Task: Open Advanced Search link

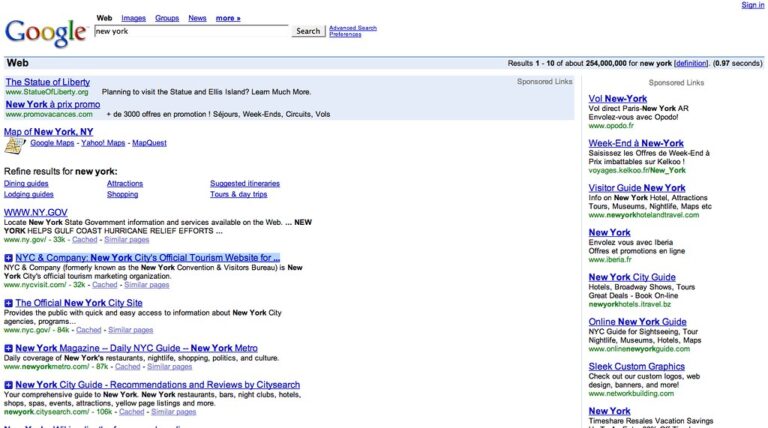Action: point(353,28)
